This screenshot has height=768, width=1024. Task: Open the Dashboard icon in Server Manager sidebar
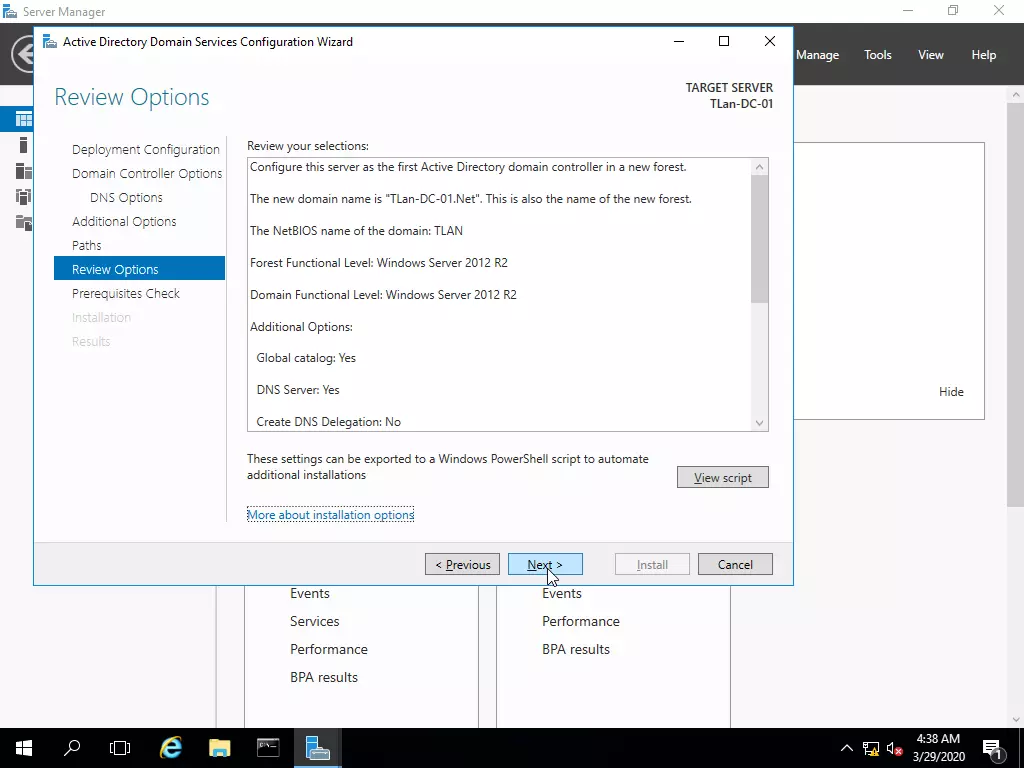click(x=24, y=119)
